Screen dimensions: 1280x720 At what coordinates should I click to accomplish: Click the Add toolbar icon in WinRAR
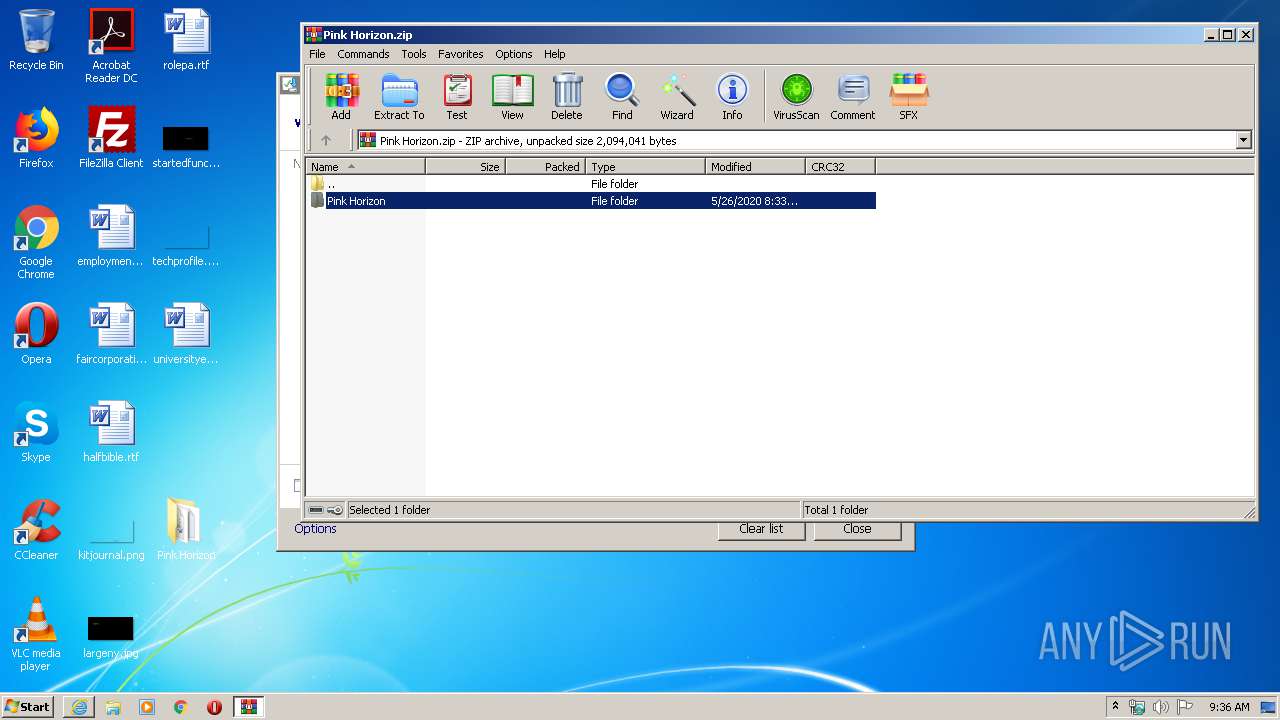[341, 97]
